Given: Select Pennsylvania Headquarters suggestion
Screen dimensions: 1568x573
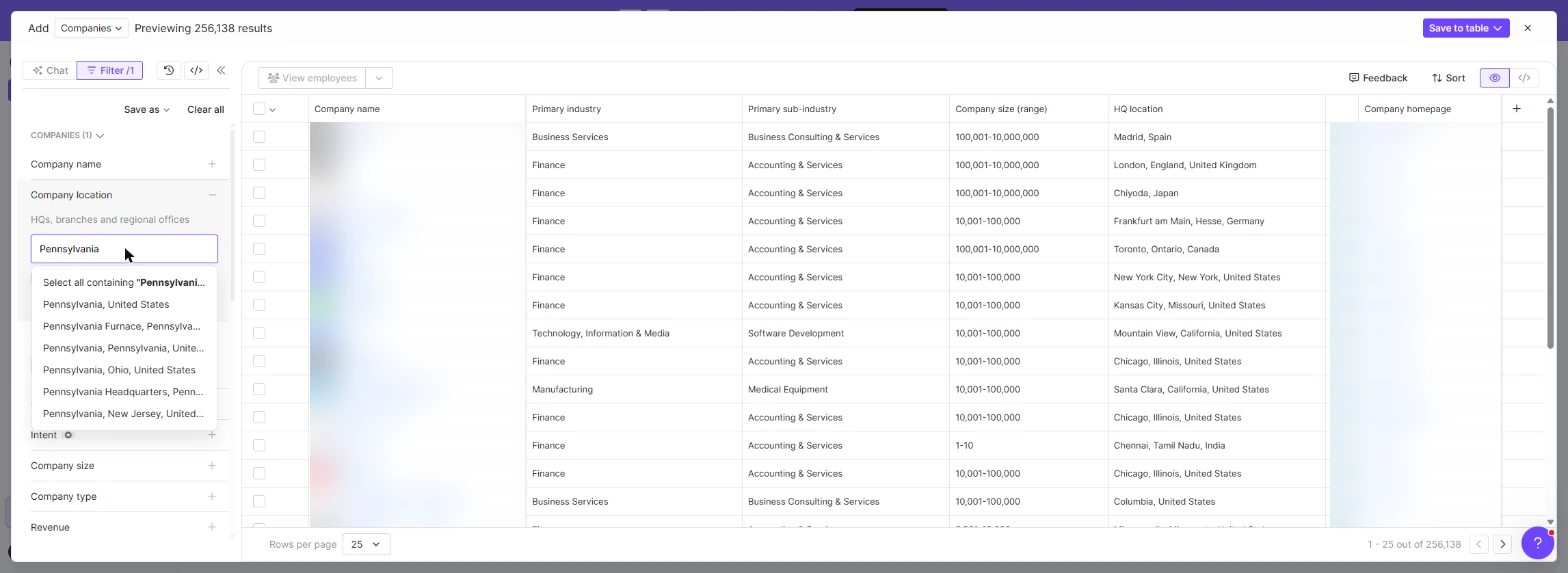Looking at the screenshot, I should point(124,392).
